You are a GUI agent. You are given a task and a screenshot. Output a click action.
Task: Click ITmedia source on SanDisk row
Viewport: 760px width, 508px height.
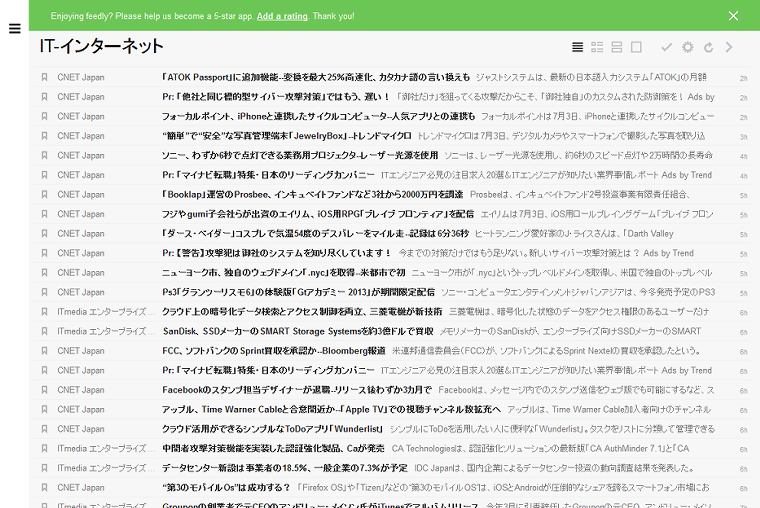tap(106, 331)
